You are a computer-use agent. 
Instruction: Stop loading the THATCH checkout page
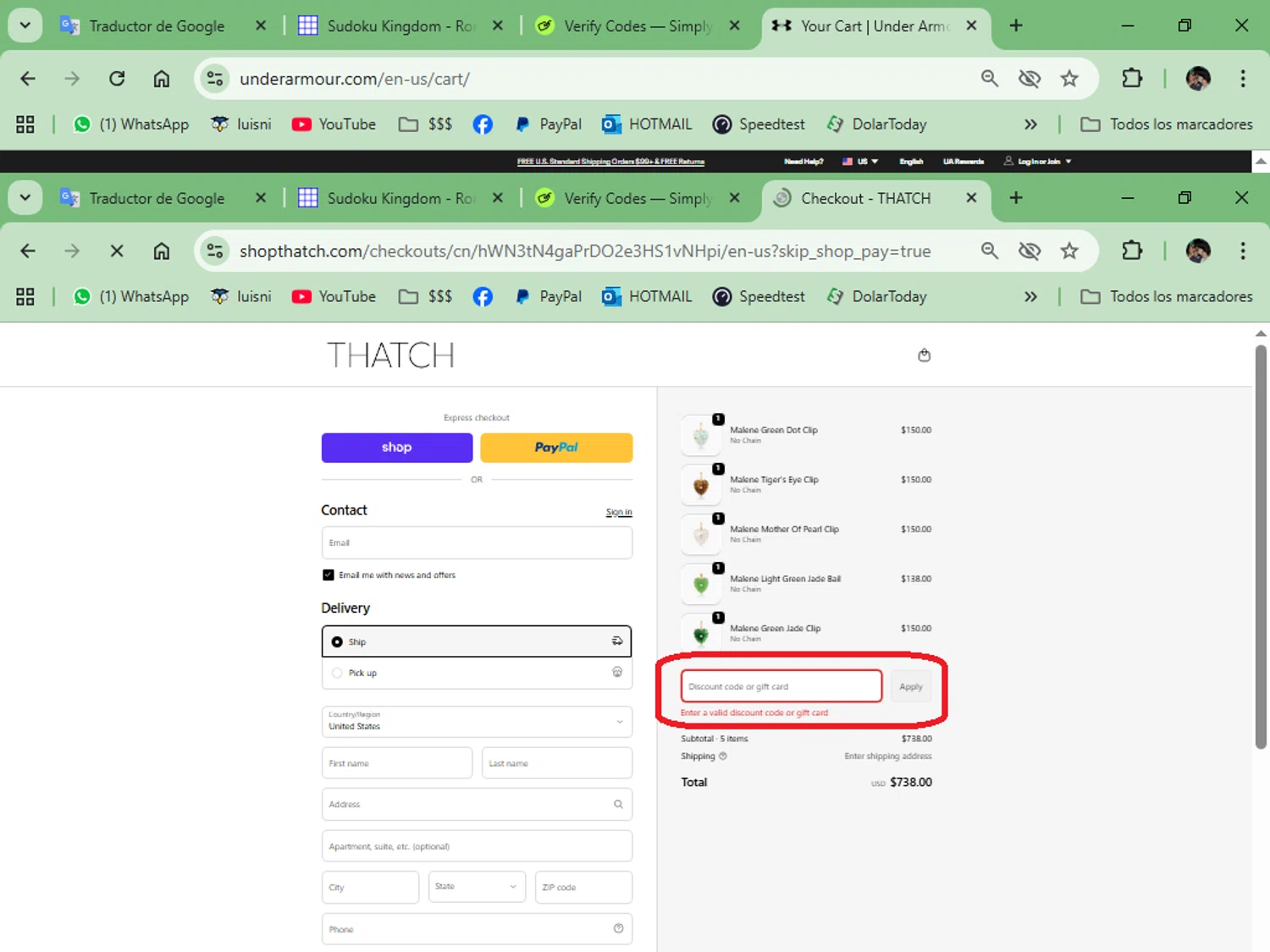(117, 251)
